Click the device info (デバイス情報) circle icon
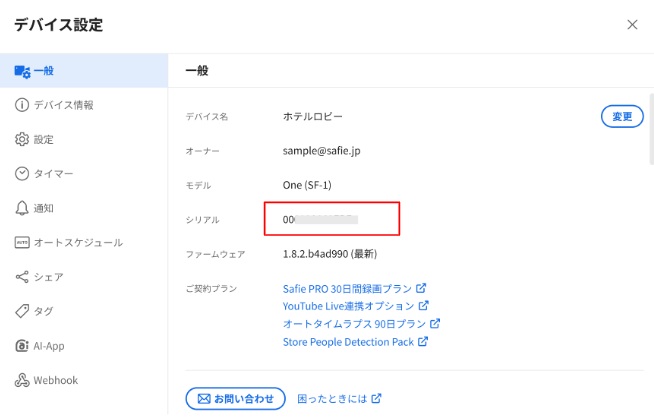This screenshot has width=654, height=418. [x=22, y=105]
